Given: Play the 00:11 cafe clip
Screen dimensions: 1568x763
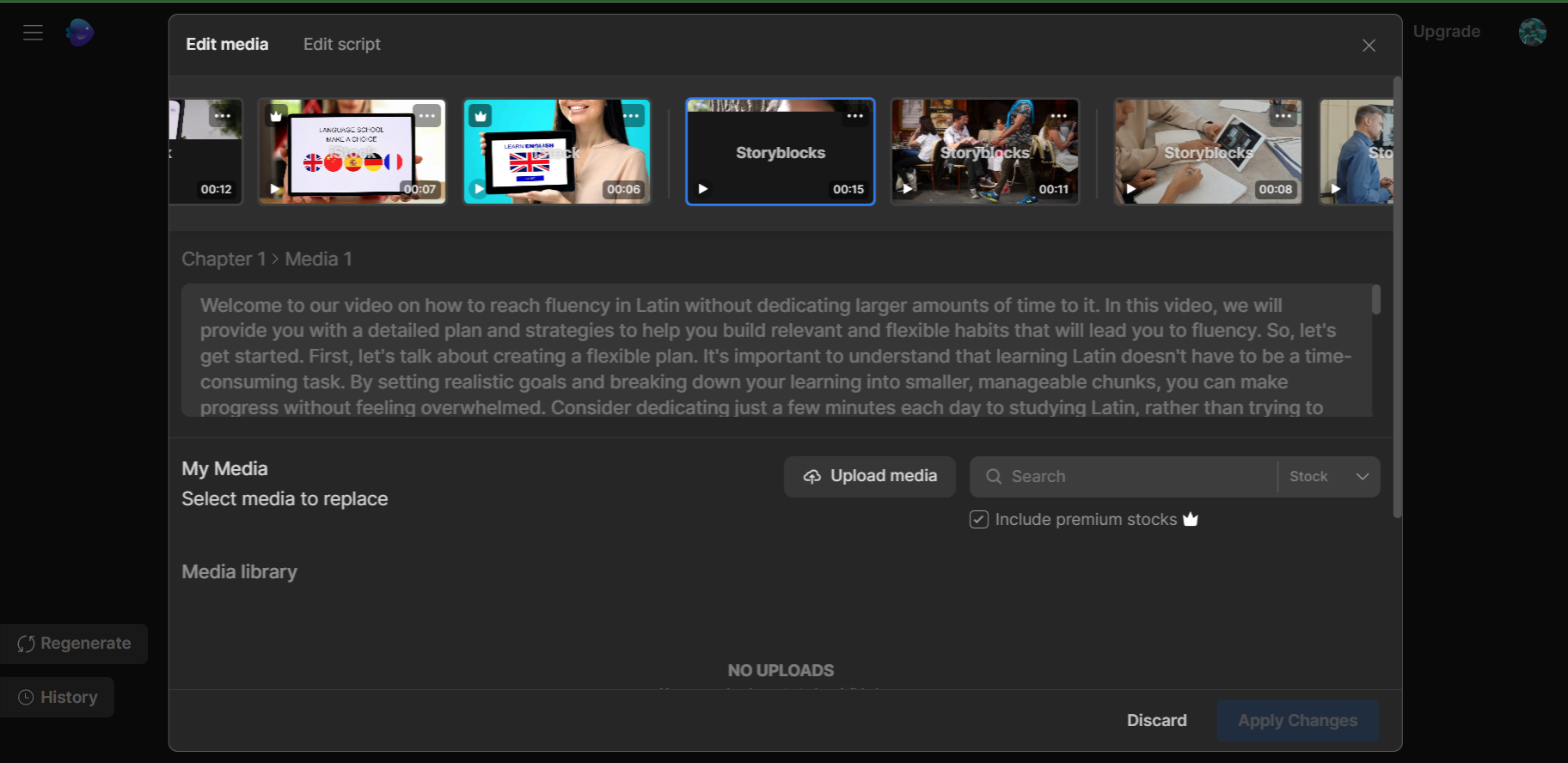Looking at the screenshot, I should 908,189.
